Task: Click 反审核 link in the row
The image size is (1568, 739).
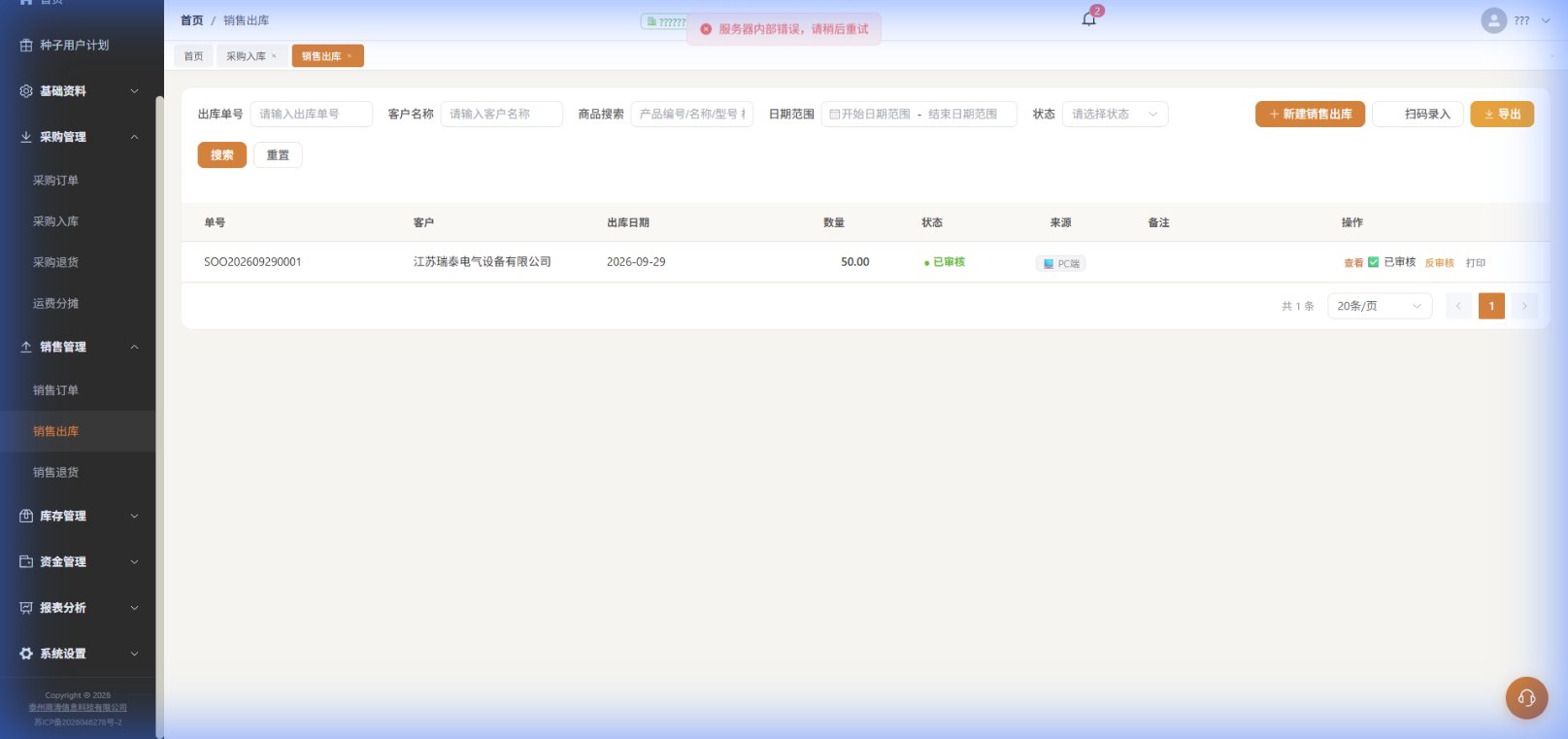Action: (x=1439, y=263)
